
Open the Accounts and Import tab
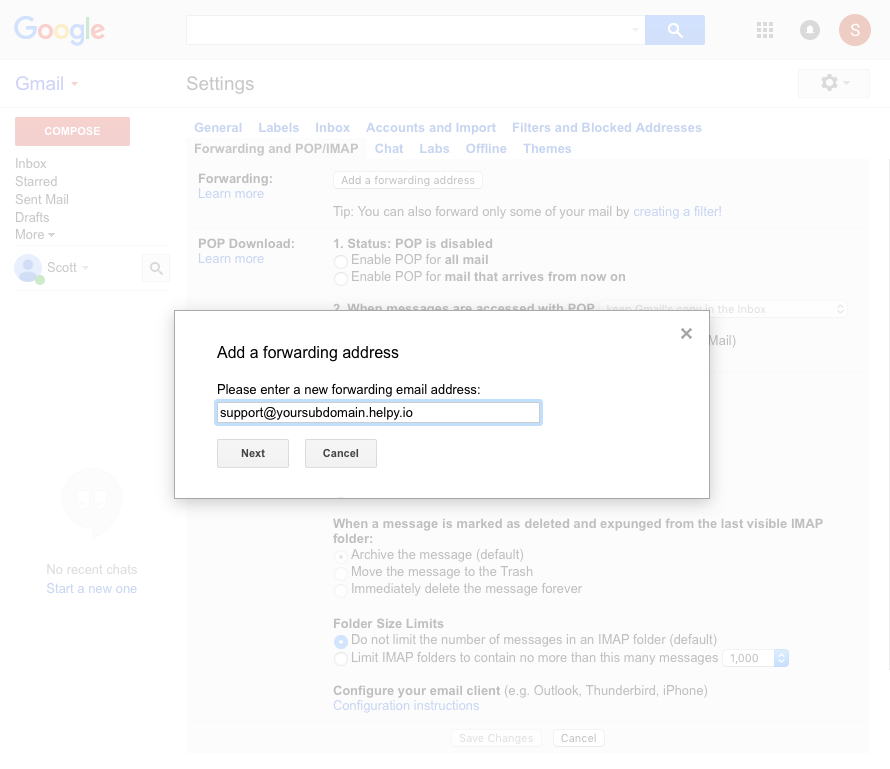(430, 128)
